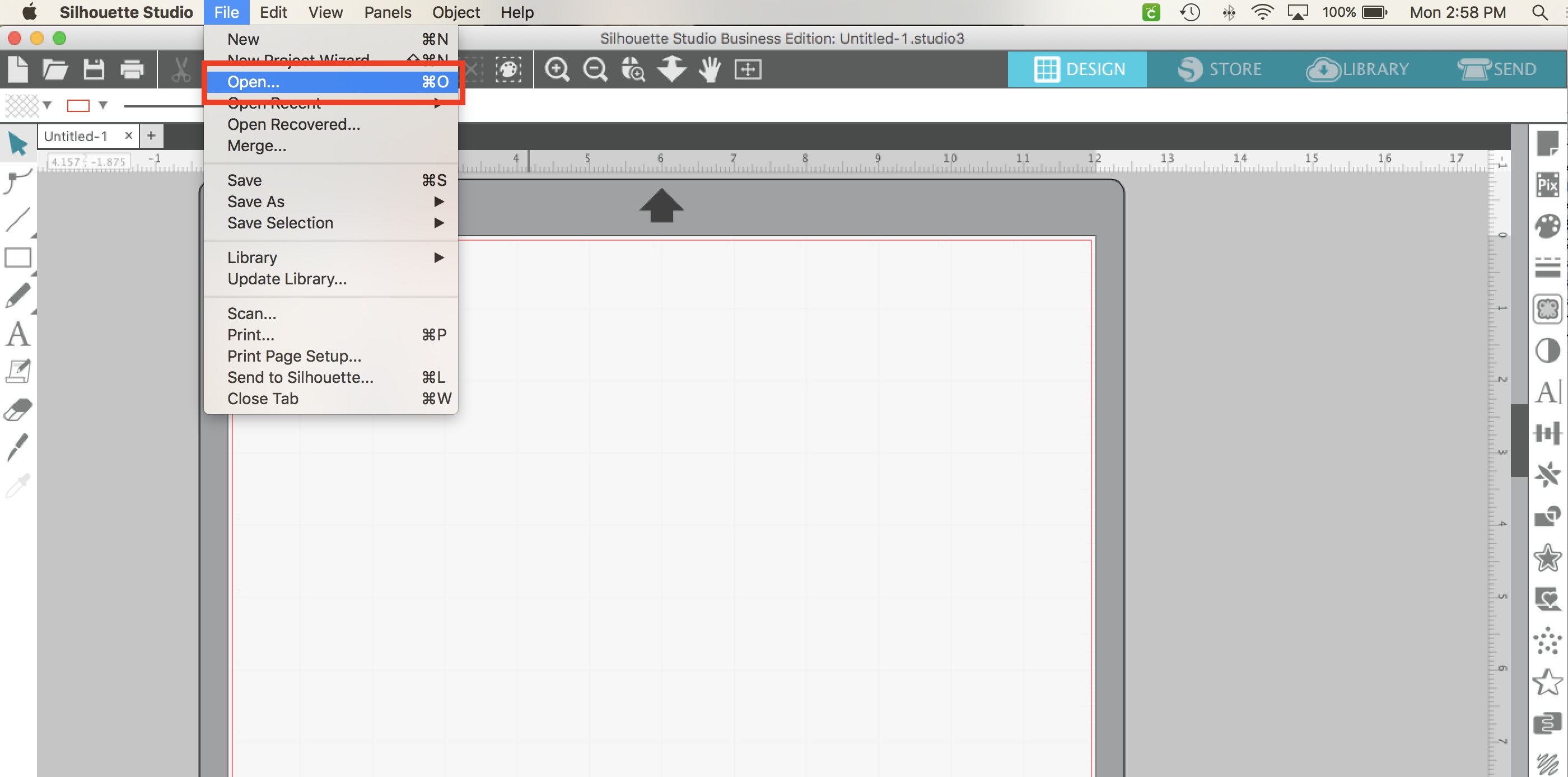Choose Merge... from File menu
The height and width of the screenshot is (777, 1568).
[x=256, y=146]
